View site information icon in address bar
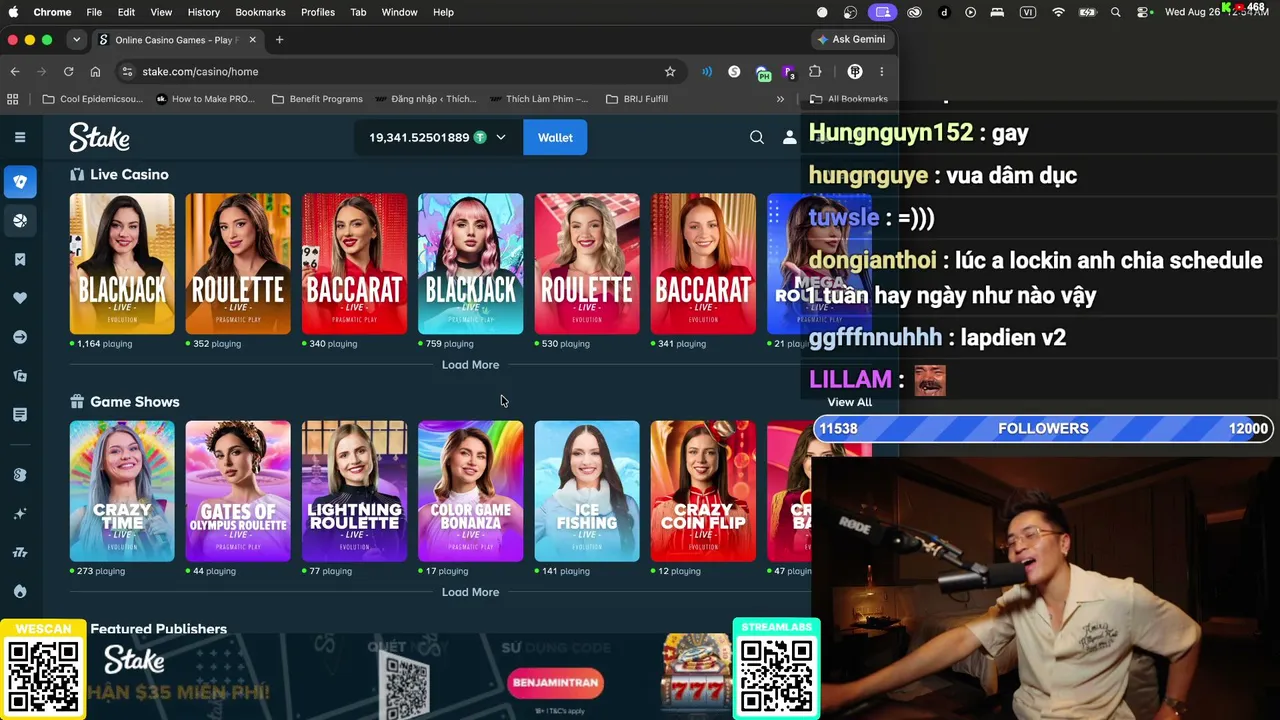 click(x=126, y=72)
